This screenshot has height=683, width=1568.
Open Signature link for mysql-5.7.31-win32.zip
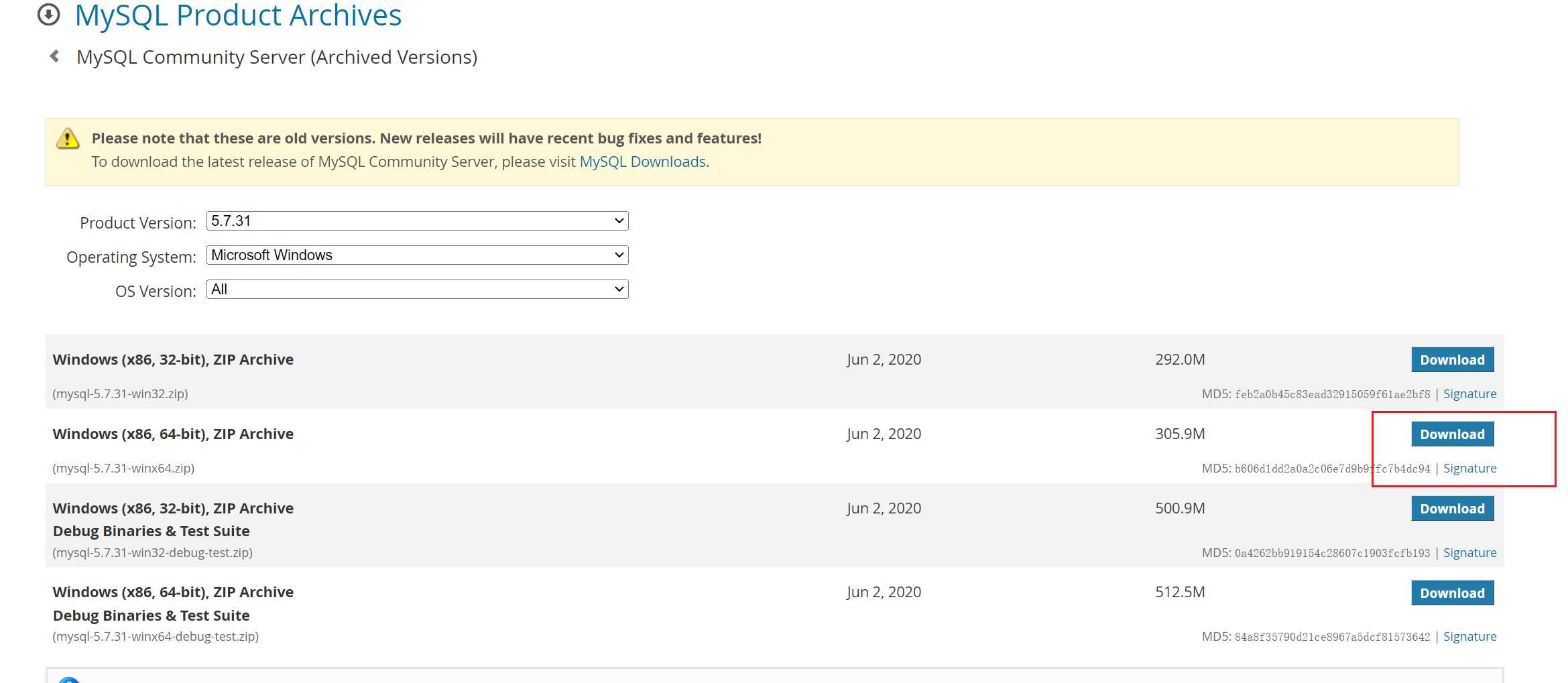click(x=1469, y=393)
